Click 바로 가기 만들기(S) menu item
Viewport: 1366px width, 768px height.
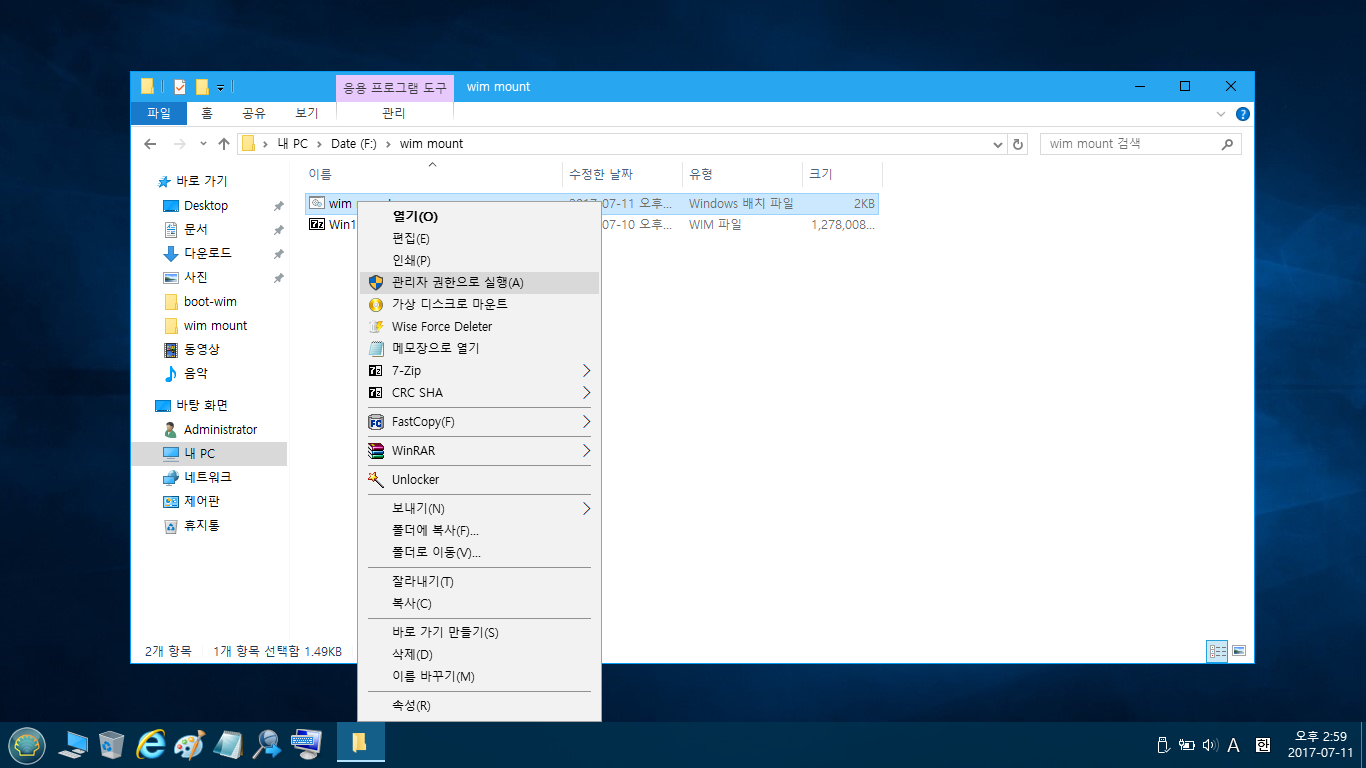coord(479,632)
